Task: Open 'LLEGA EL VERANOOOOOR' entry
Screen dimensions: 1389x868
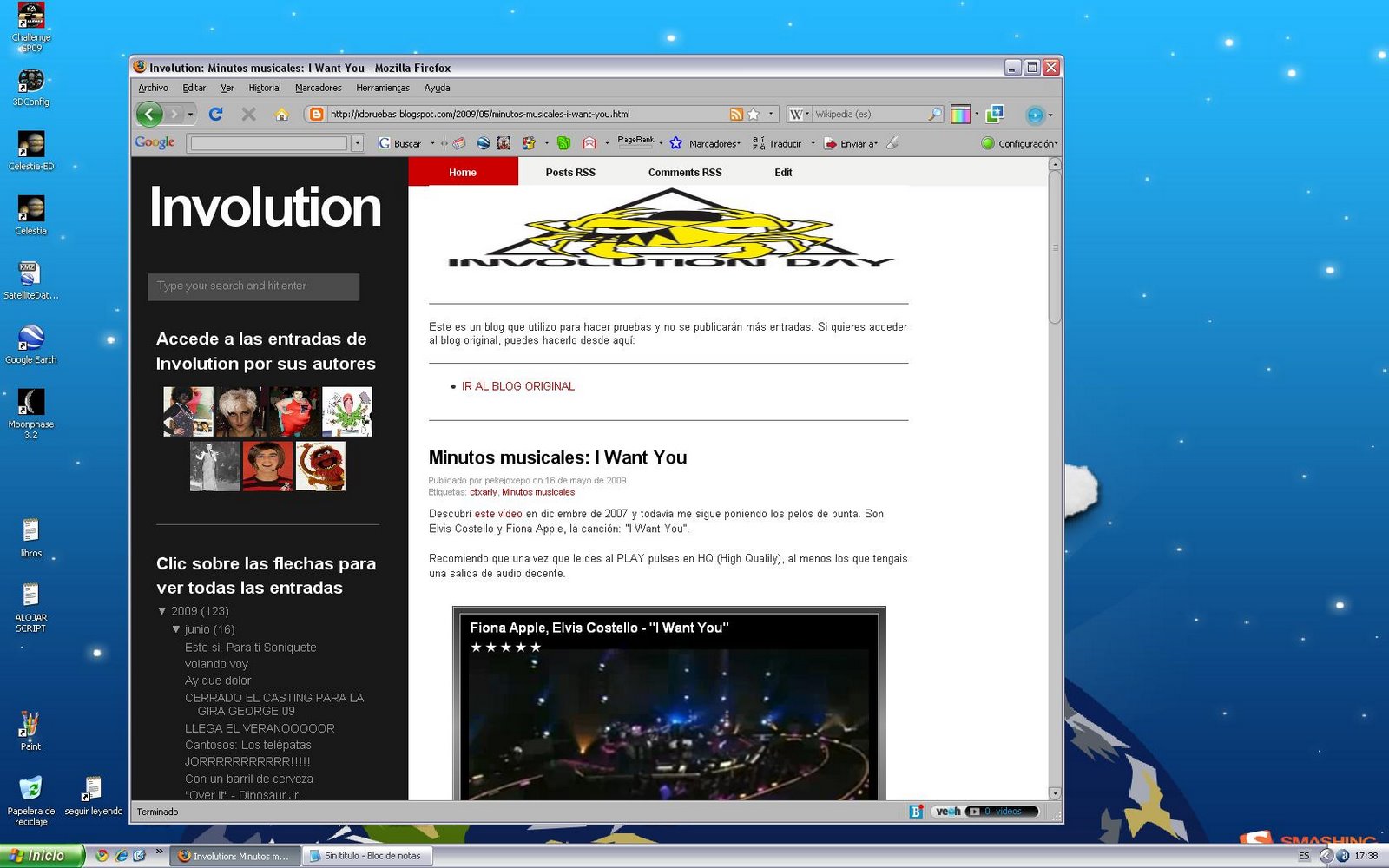Action: tap(260, 728)
